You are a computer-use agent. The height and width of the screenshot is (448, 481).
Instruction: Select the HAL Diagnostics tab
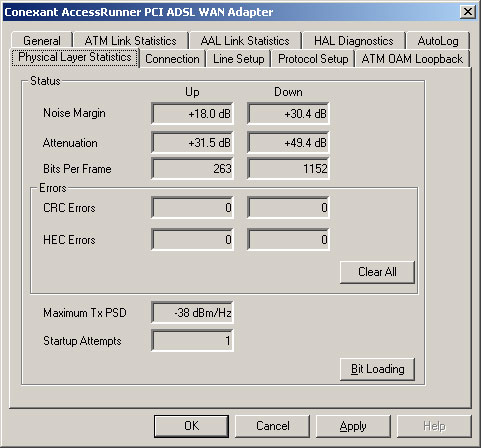tap(354, 40)
